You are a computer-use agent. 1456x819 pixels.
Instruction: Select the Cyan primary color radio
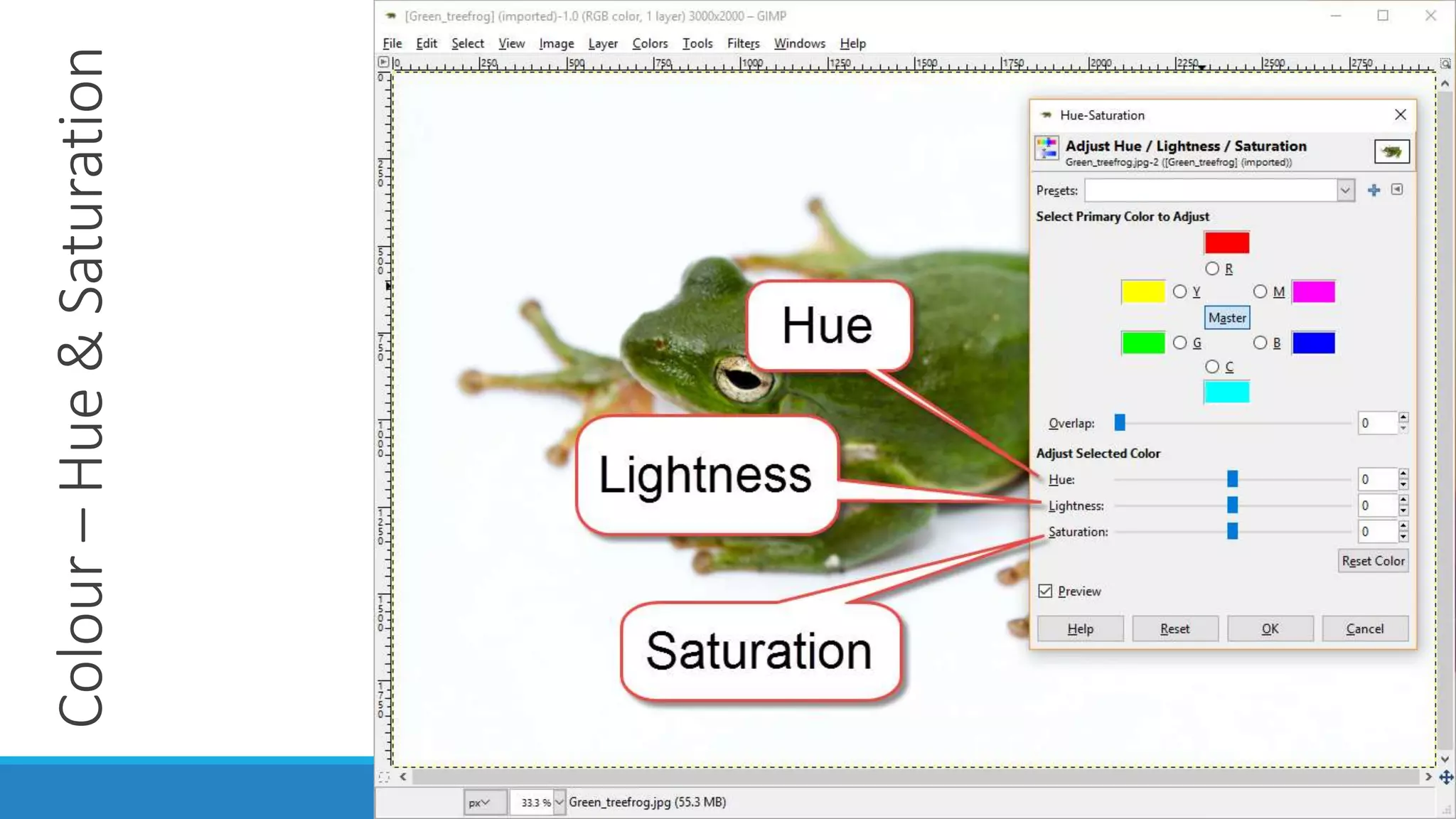(1212, 367)
